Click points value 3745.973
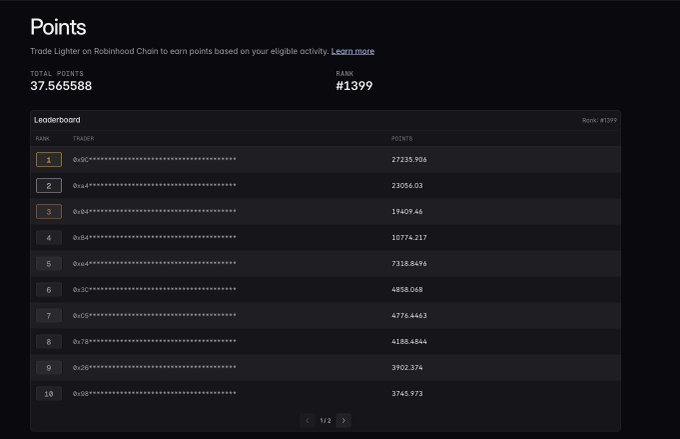 pyautogui.click(x=407, y=394)
